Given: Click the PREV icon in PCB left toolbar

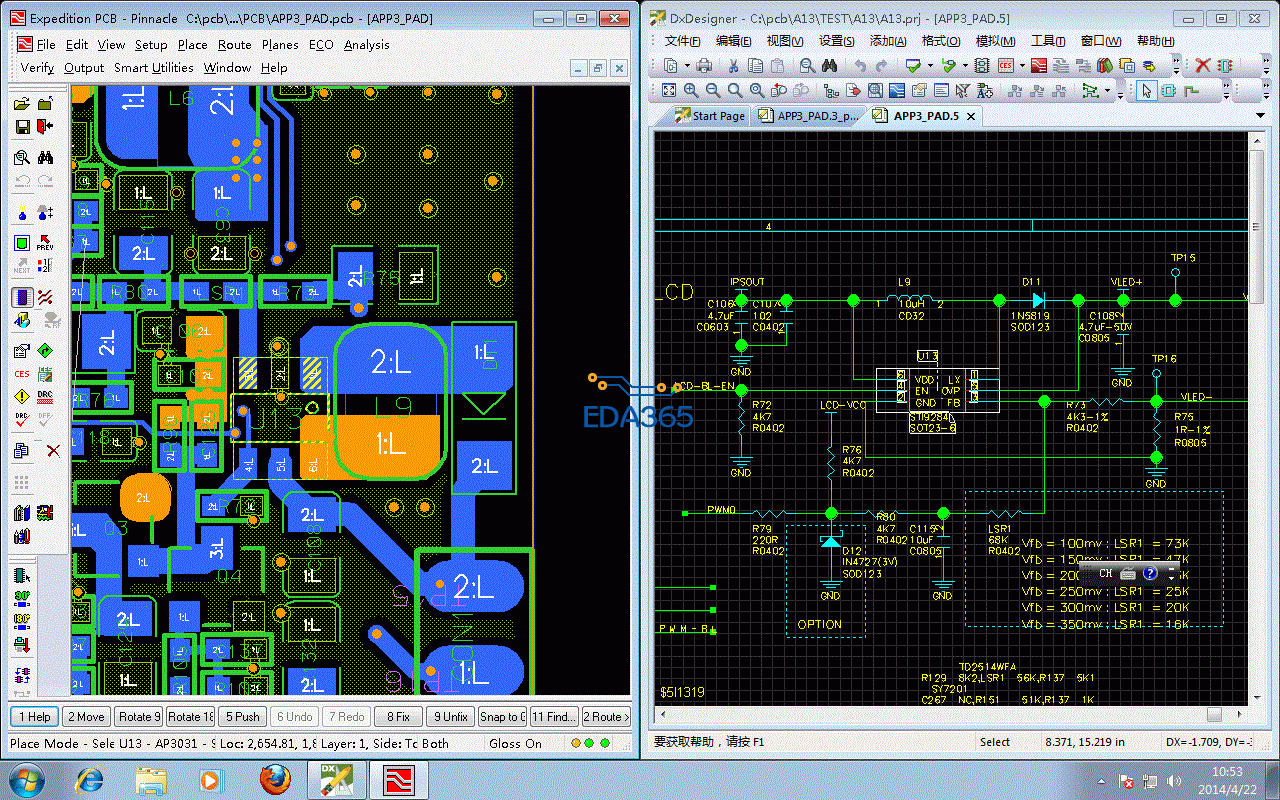Looking at the screenshot, I should (45, 242).
